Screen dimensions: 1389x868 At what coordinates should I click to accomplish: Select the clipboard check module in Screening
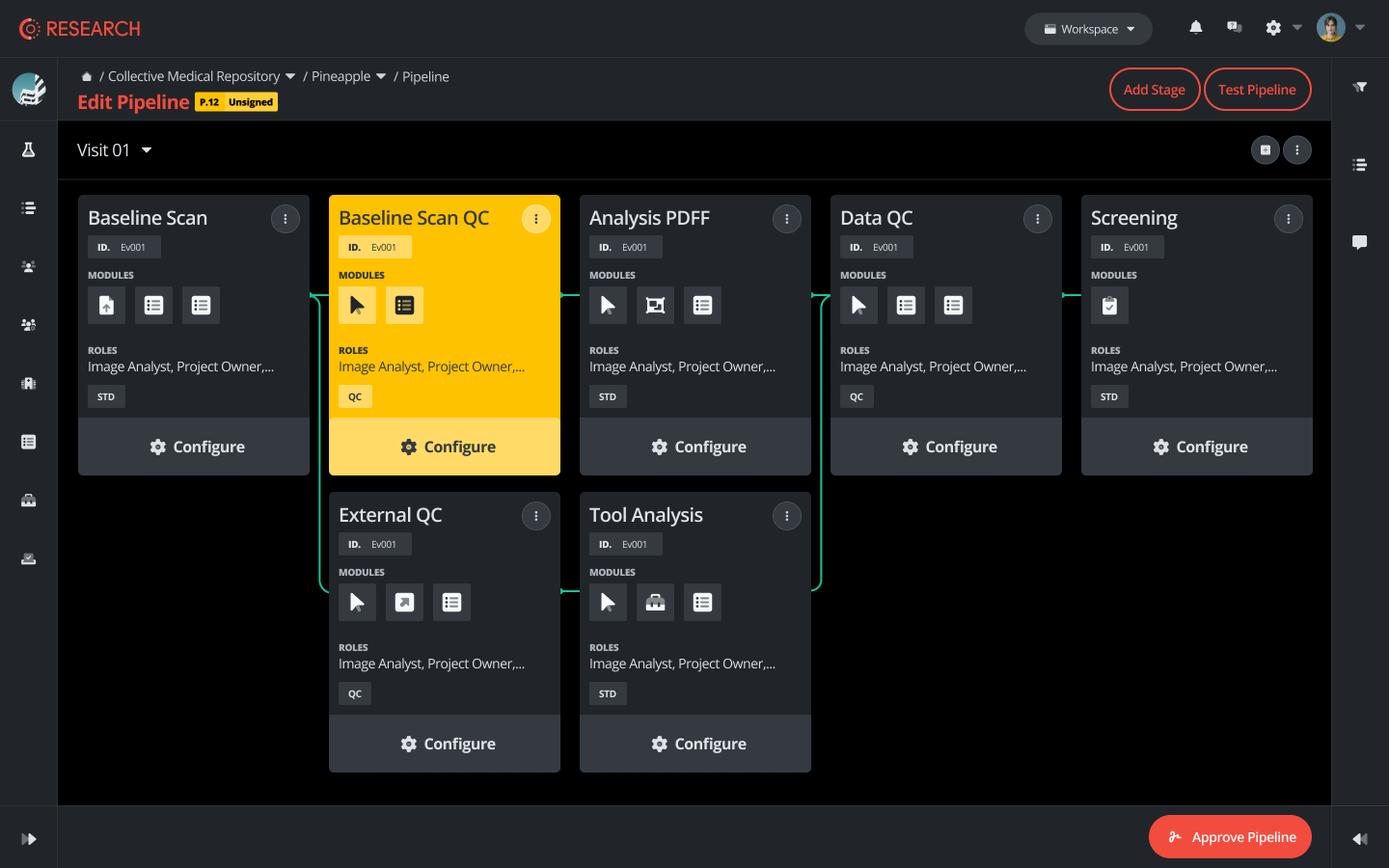[x=1109, y=306]
